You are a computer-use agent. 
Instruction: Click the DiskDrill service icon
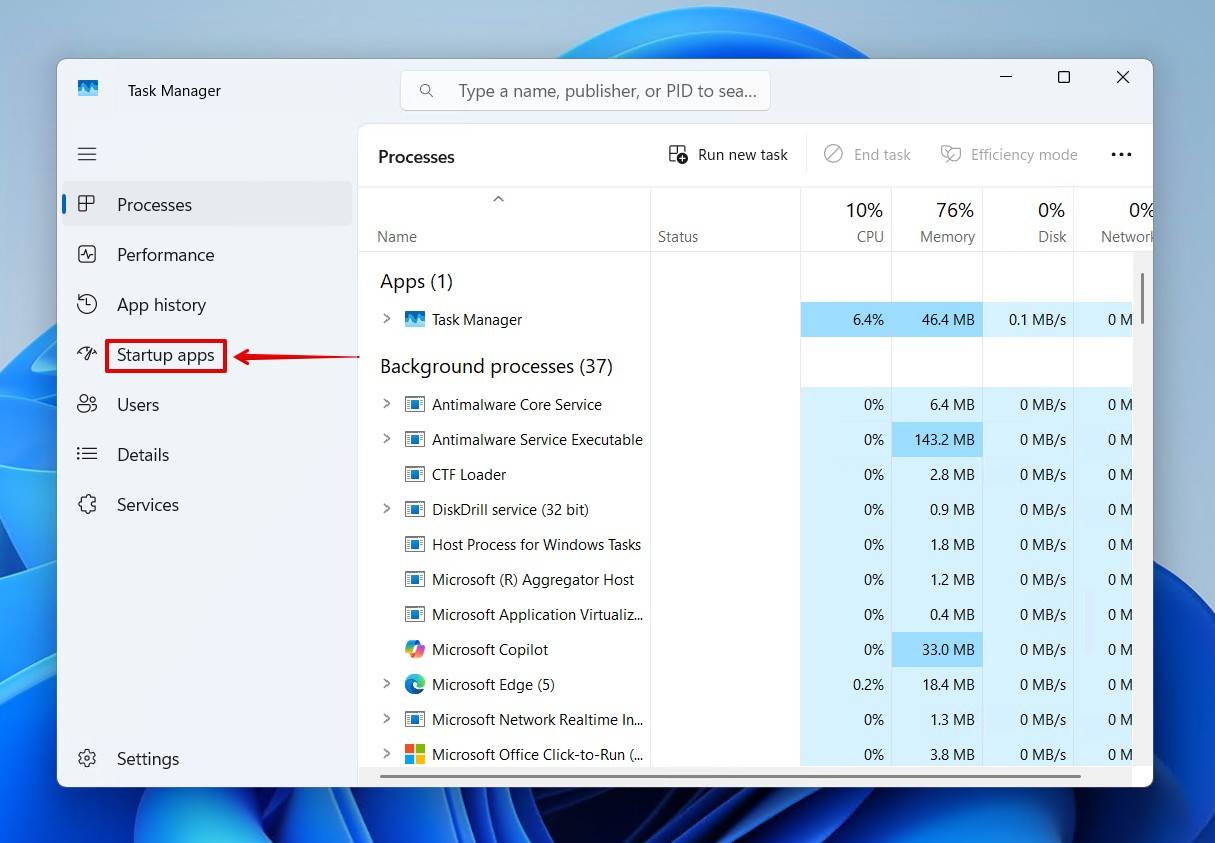click(415, 509)
